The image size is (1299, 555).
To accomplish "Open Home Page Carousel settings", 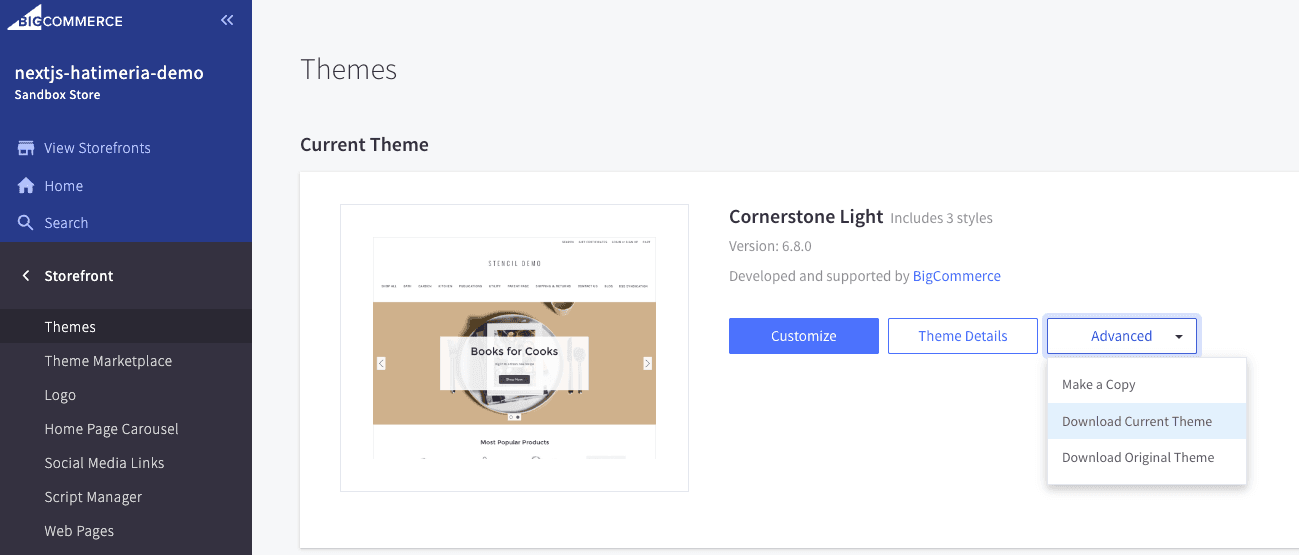I will [111, 429].
